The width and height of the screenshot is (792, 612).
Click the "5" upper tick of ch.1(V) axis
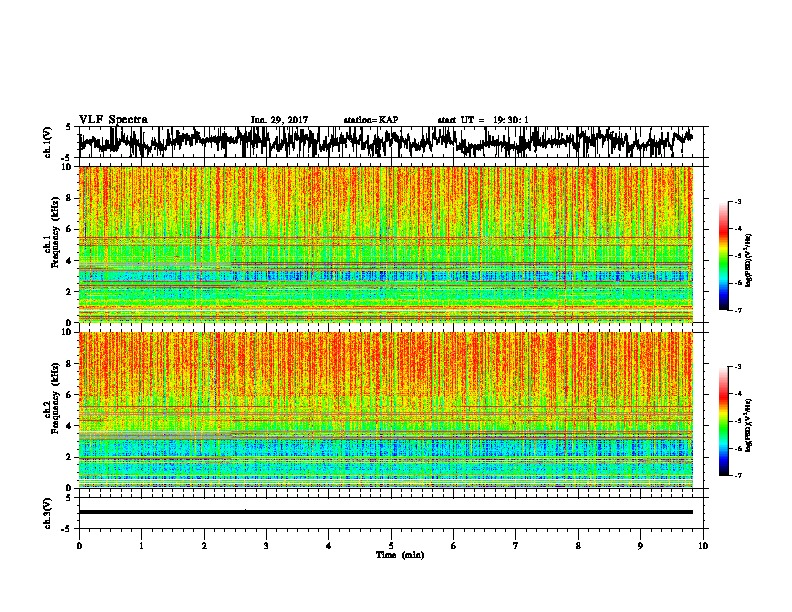pyautogui.click(x=68, y=127)
